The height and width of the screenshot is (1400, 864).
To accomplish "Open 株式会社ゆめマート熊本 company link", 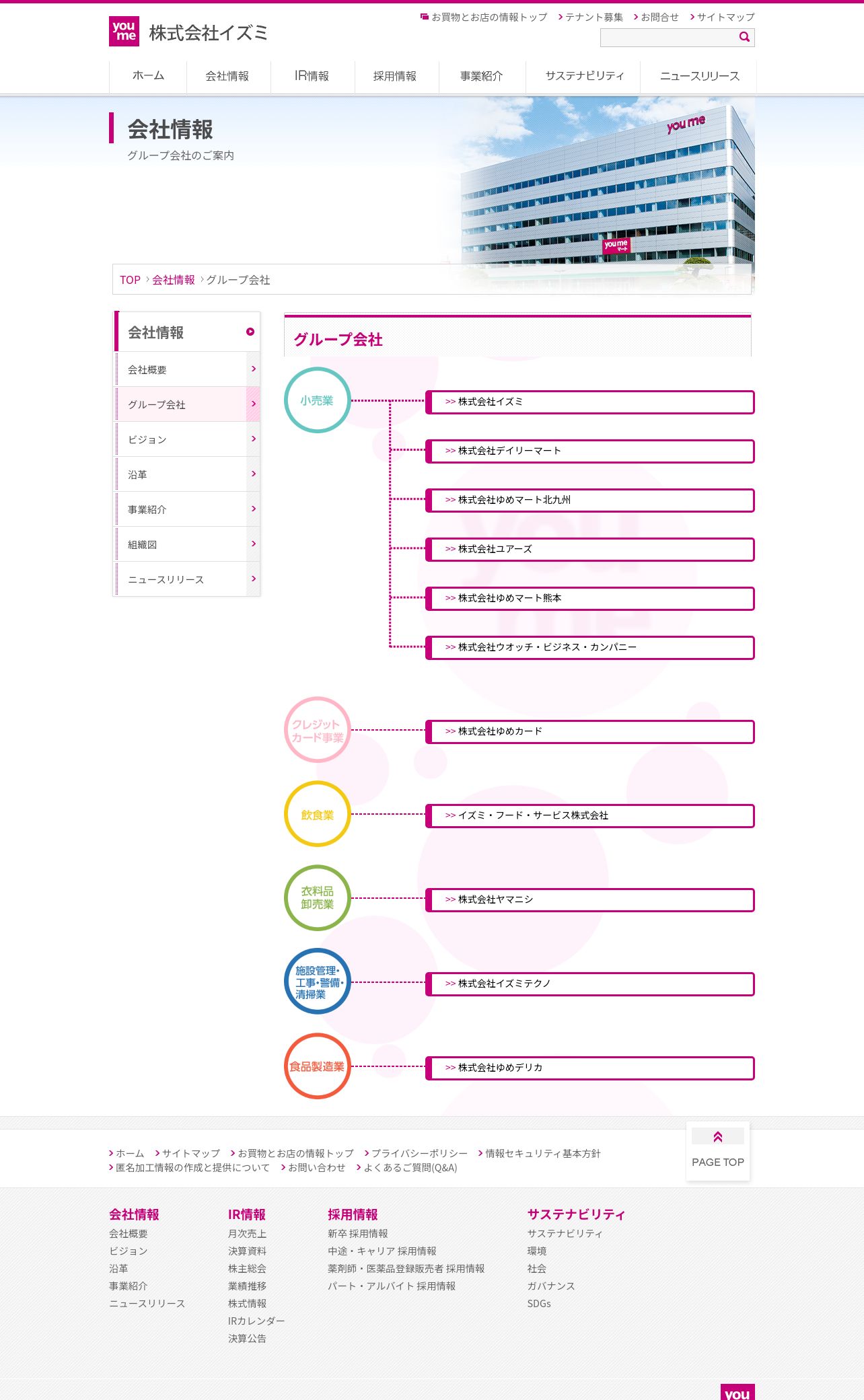I will pos(590,598).
